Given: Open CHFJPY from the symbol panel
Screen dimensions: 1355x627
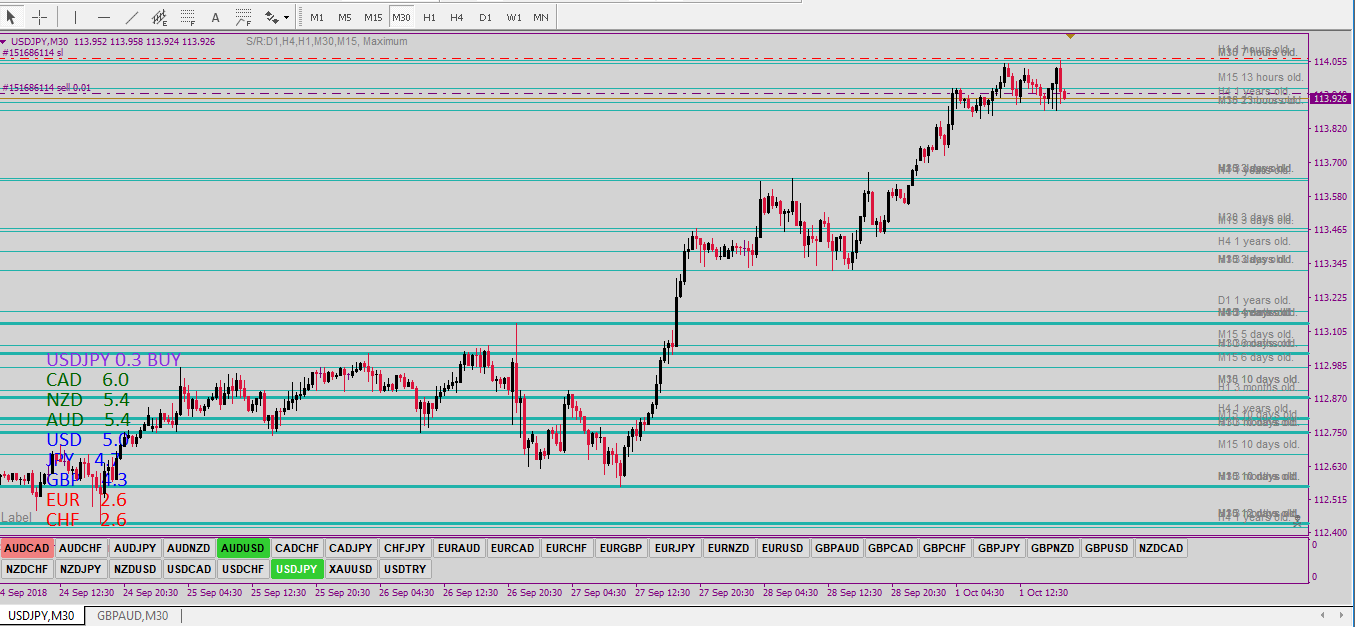Looking at the screenshot, I should (405, 548).
